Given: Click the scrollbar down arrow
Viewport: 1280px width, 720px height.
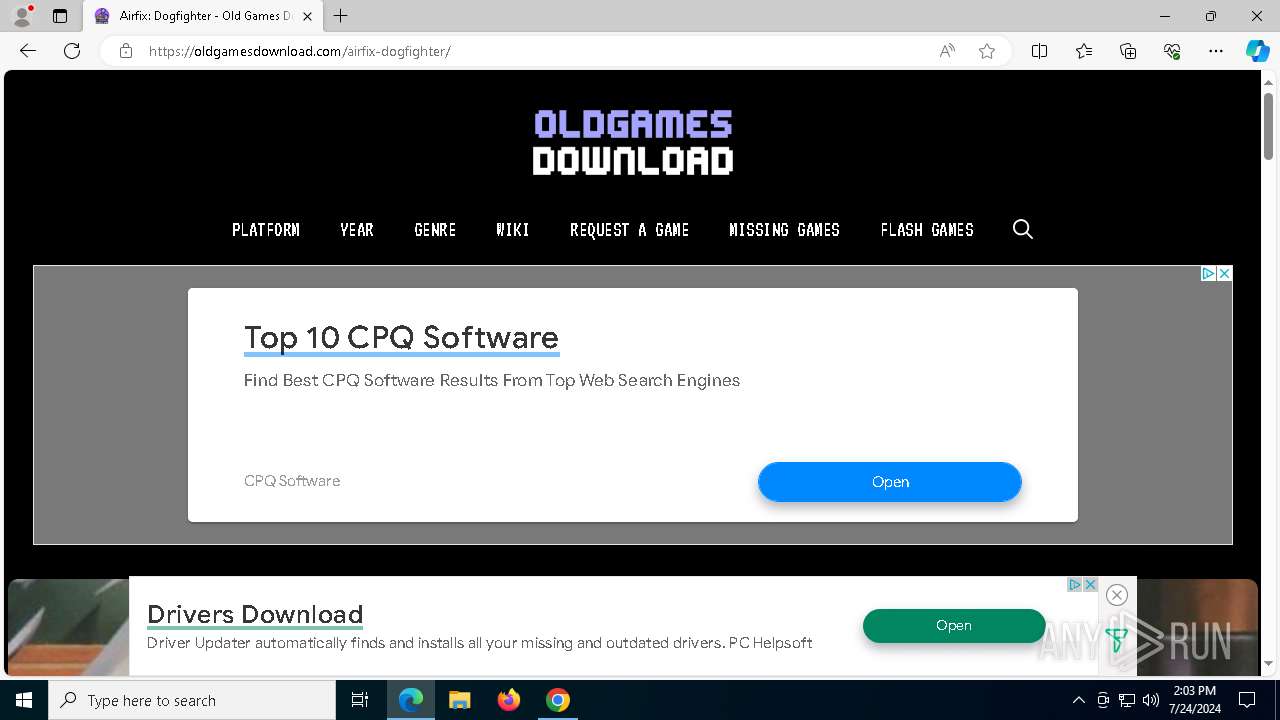Looking at the screenshot, I should coord(1268,664).
